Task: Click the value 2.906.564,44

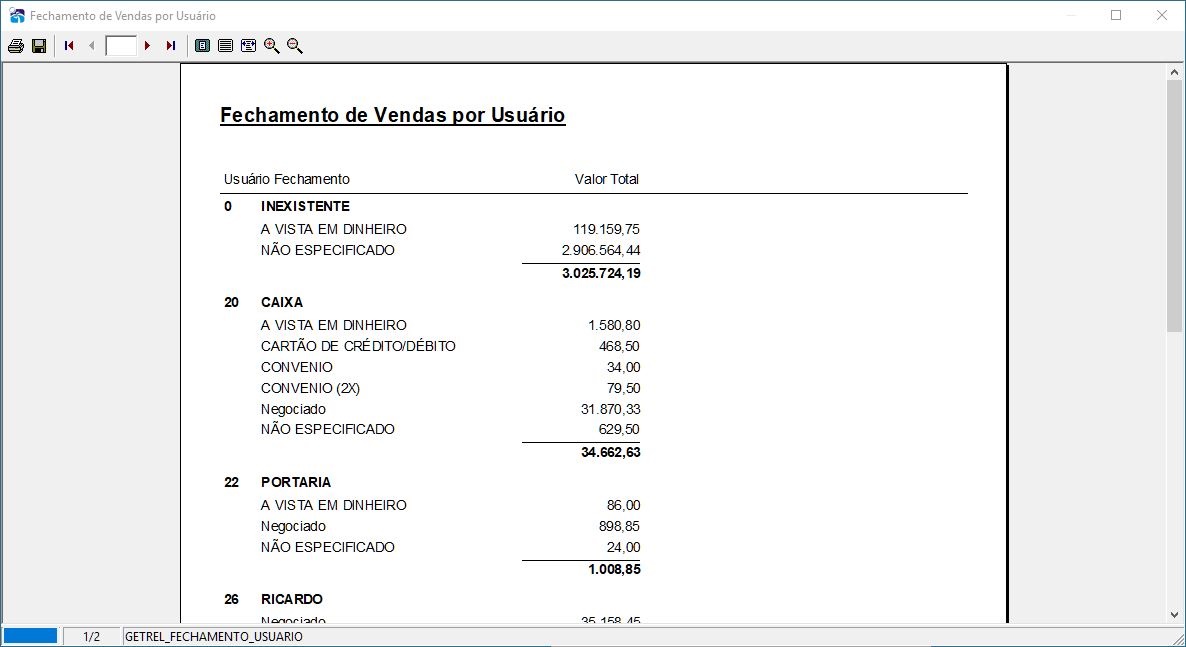Action: point(601,250)
